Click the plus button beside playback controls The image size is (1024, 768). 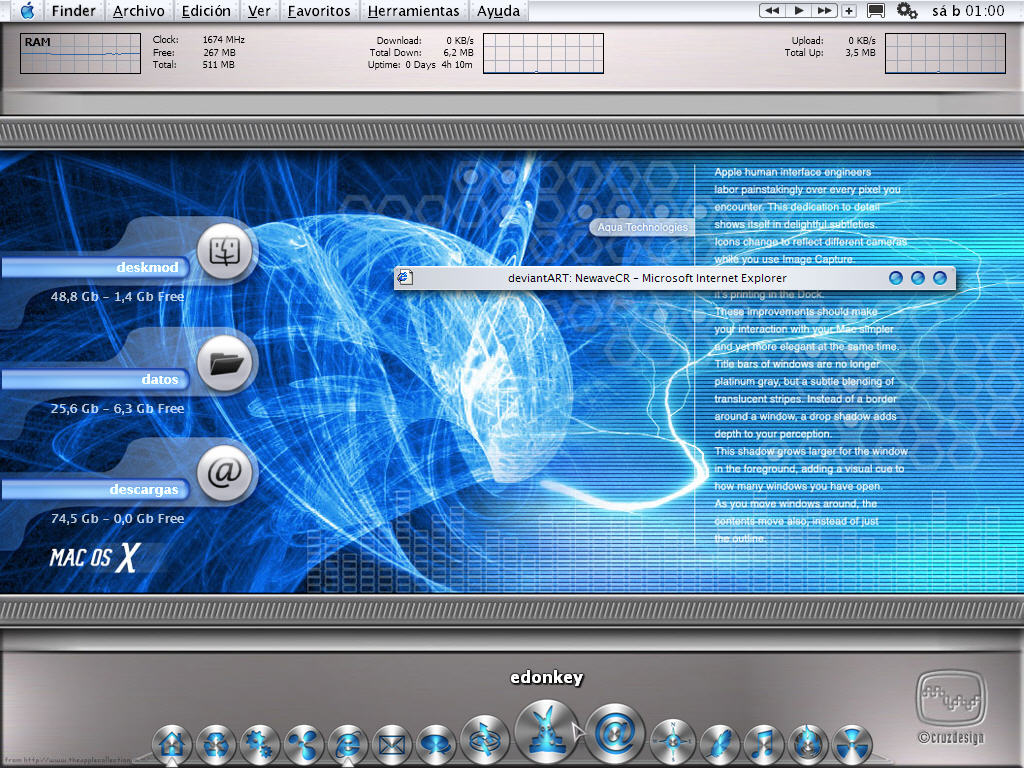click(x=849, y=10)
